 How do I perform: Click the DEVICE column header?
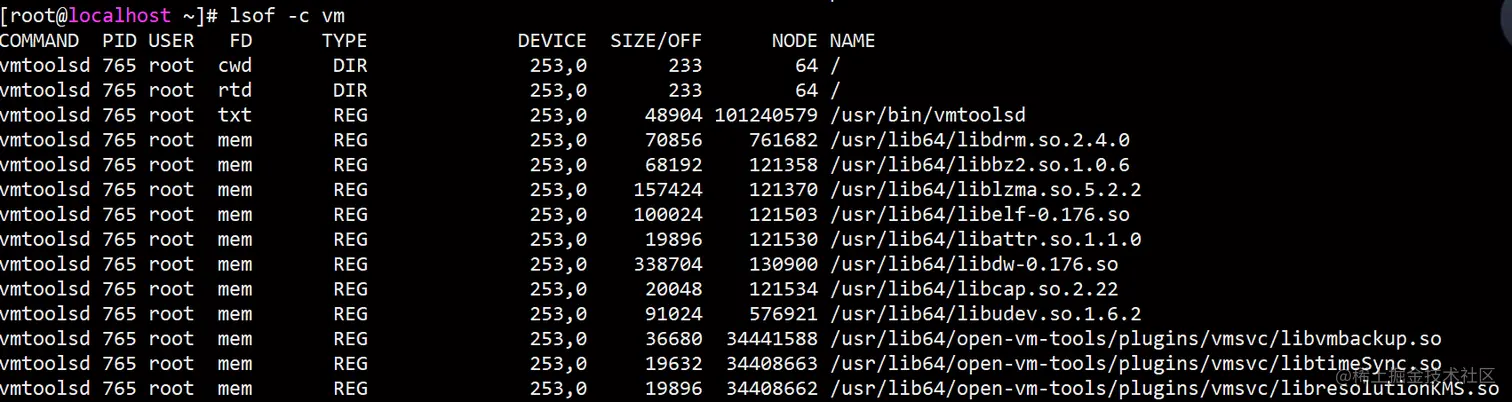pos(552,41)
